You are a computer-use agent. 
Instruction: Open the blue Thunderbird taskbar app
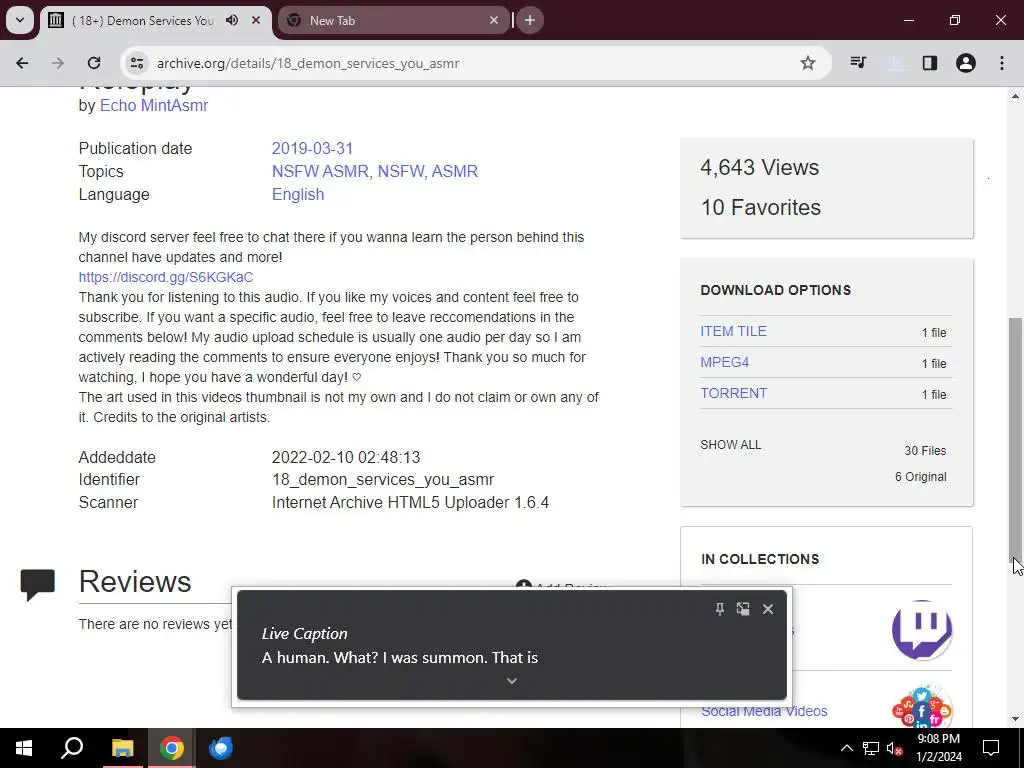click(221, 748)
